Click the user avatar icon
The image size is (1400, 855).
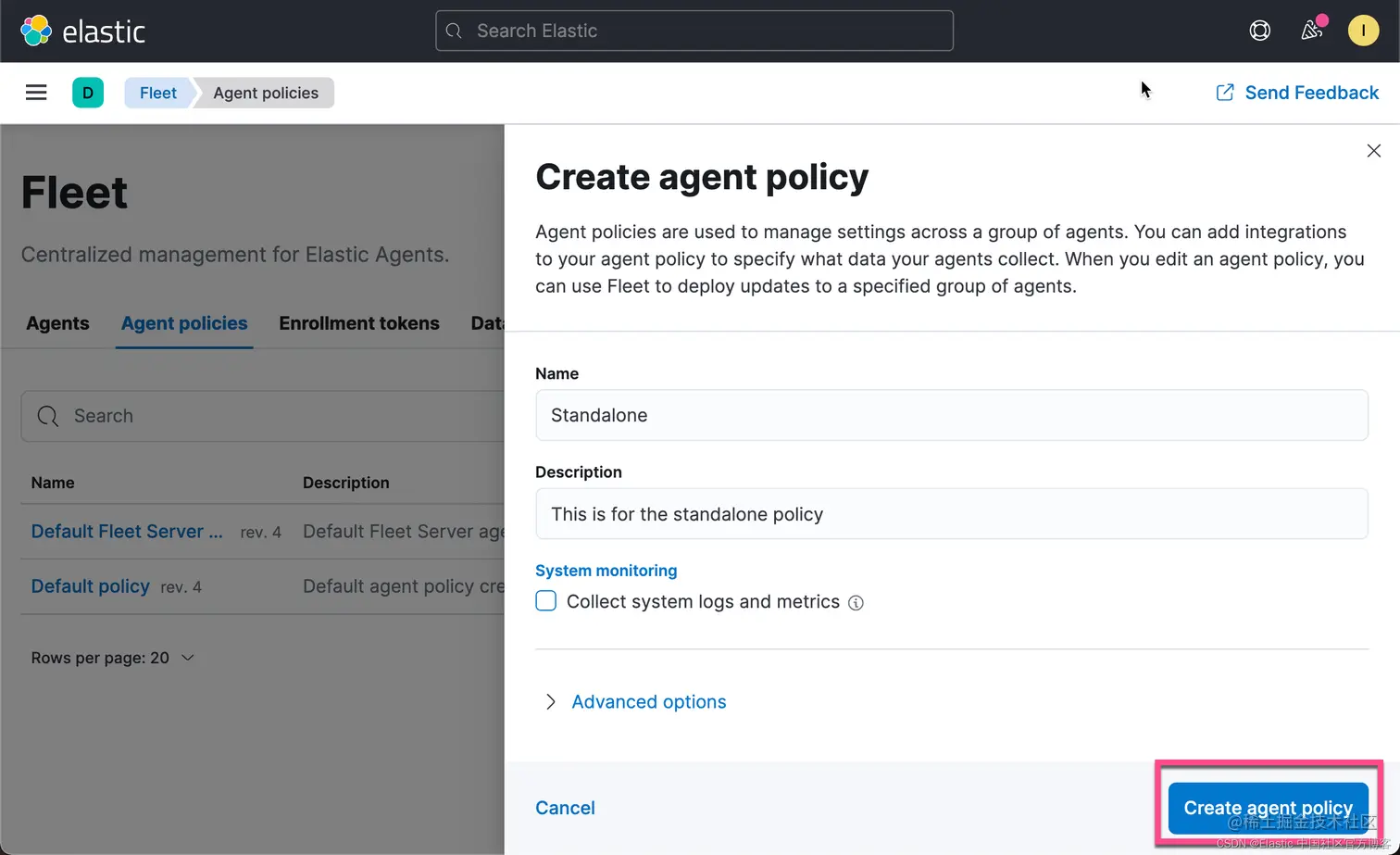pos(1363,31)
